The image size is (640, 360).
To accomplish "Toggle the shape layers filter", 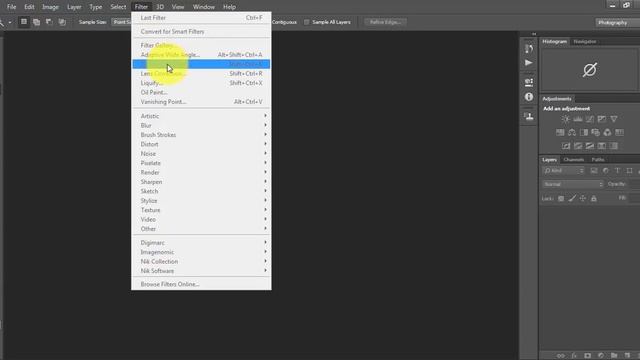I will point(629,171).
